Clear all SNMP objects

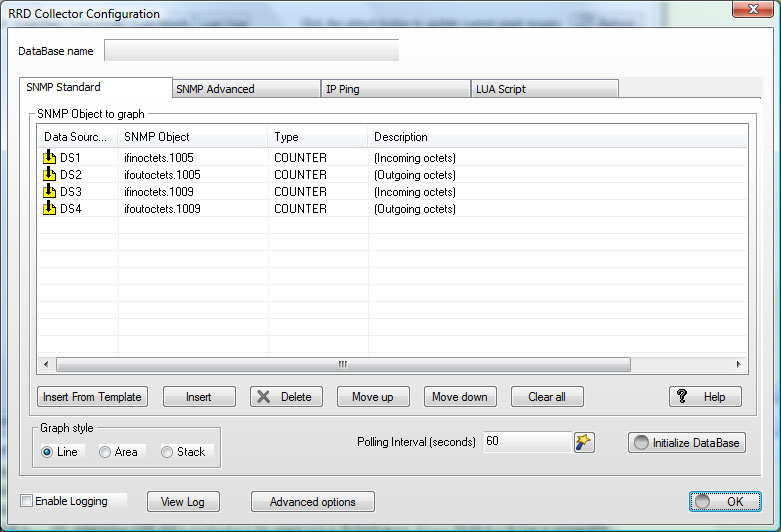547,397
